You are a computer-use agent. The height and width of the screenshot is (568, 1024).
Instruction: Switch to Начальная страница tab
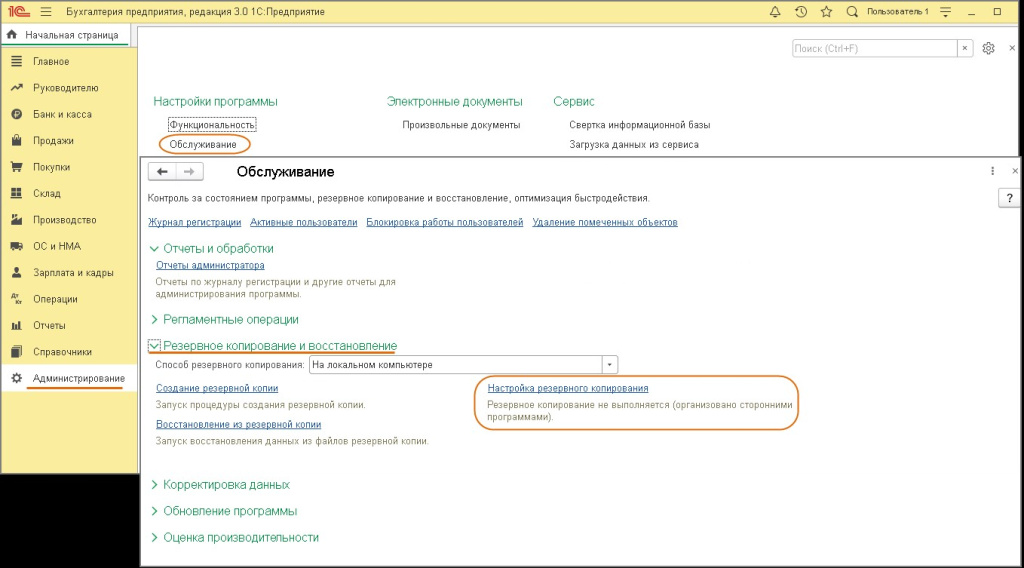tap(66, 35)
